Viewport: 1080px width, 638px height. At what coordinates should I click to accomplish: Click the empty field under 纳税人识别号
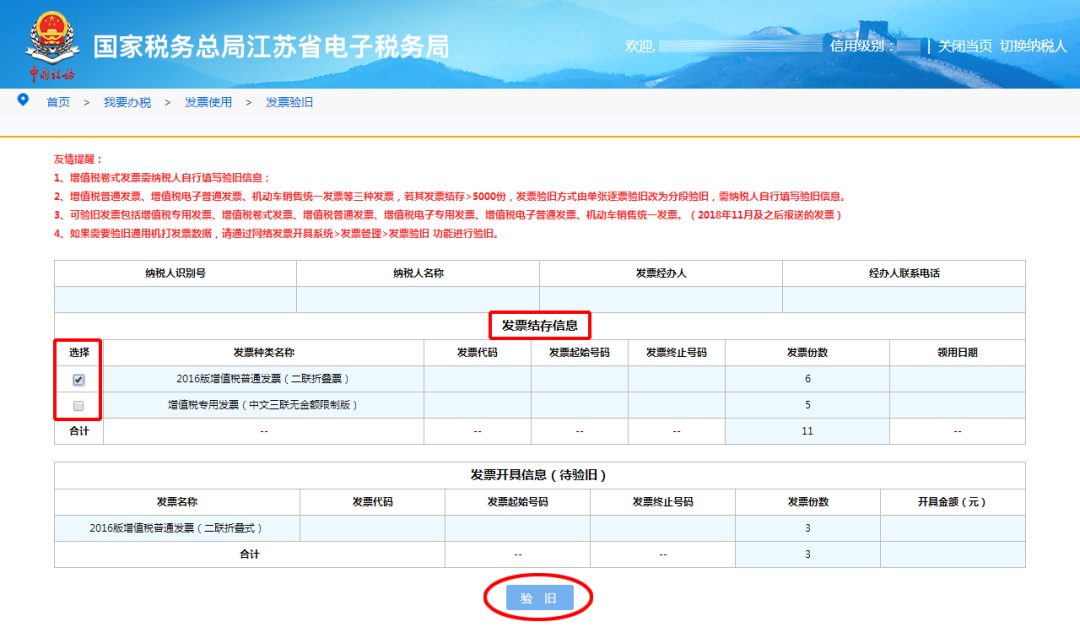[176, 300]
